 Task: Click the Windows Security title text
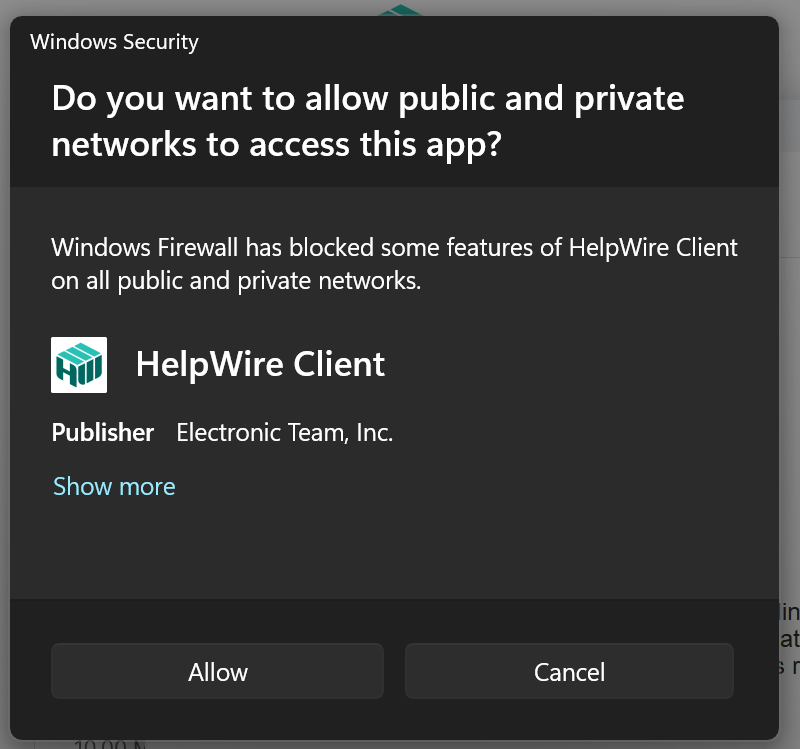click(x=114, y=42)
